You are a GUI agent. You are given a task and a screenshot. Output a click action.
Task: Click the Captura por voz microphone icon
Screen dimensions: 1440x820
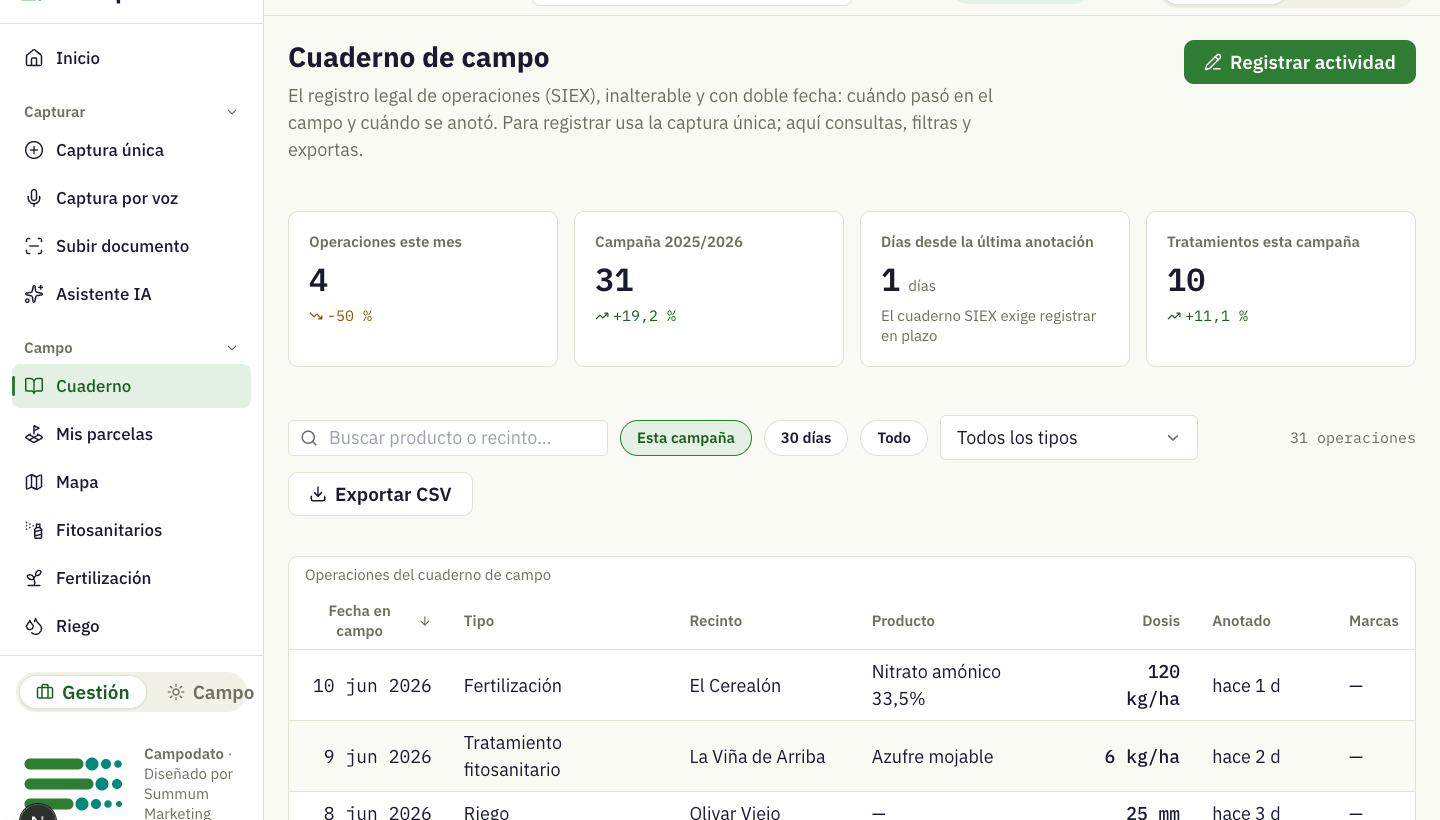[x=34, y=198]
